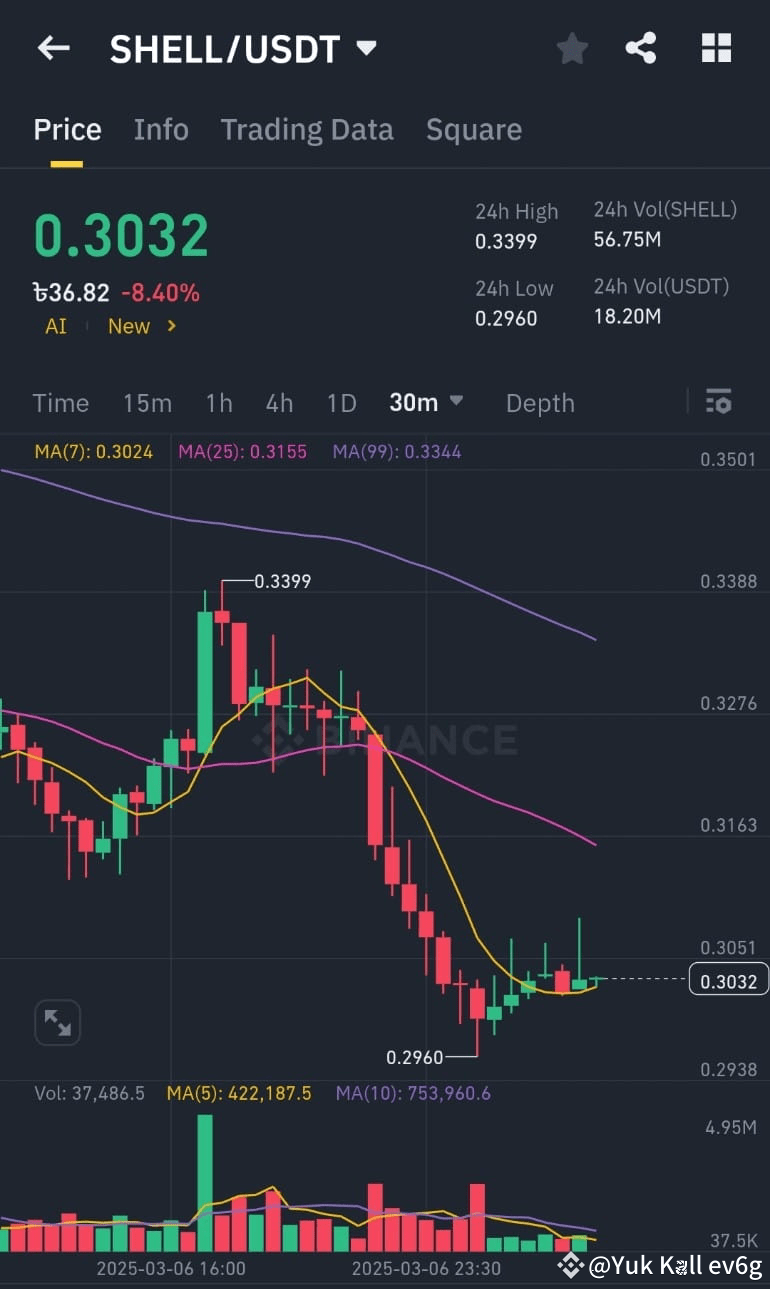The height and width of the screenshot is (1289, 770).
Task: Open the Depth view
Action: [x=540, y=402]
